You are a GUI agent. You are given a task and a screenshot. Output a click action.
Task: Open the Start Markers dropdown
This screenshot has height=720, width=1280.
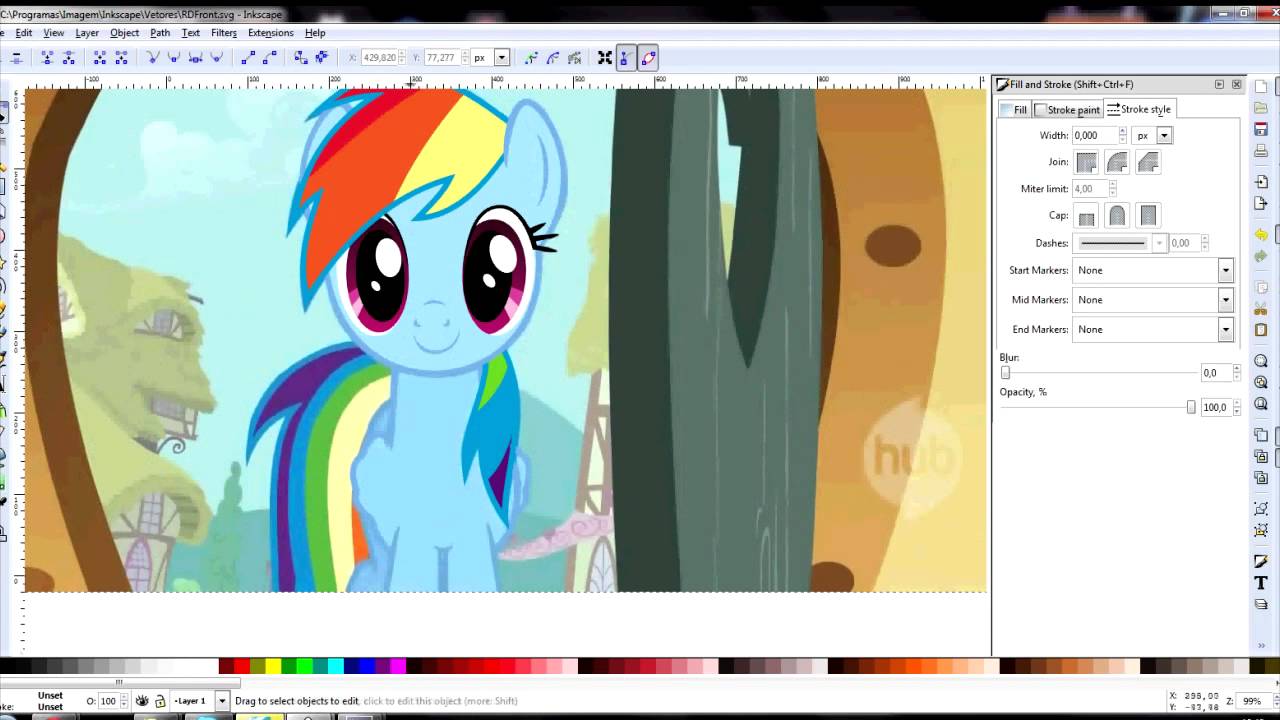tap(1225, 270)
